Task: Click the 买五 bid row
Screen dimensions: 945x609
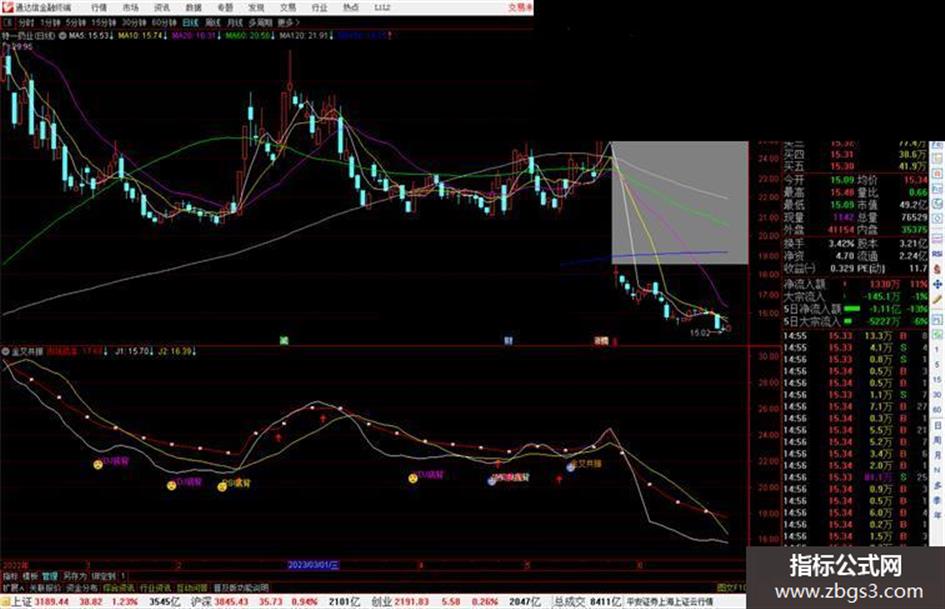Action: tap(855, 166)
